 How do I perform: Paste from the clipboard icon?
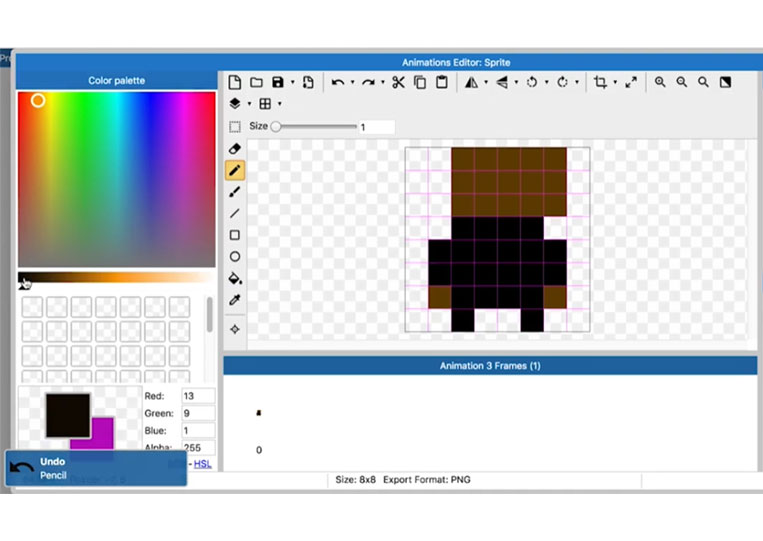point(442,82)
